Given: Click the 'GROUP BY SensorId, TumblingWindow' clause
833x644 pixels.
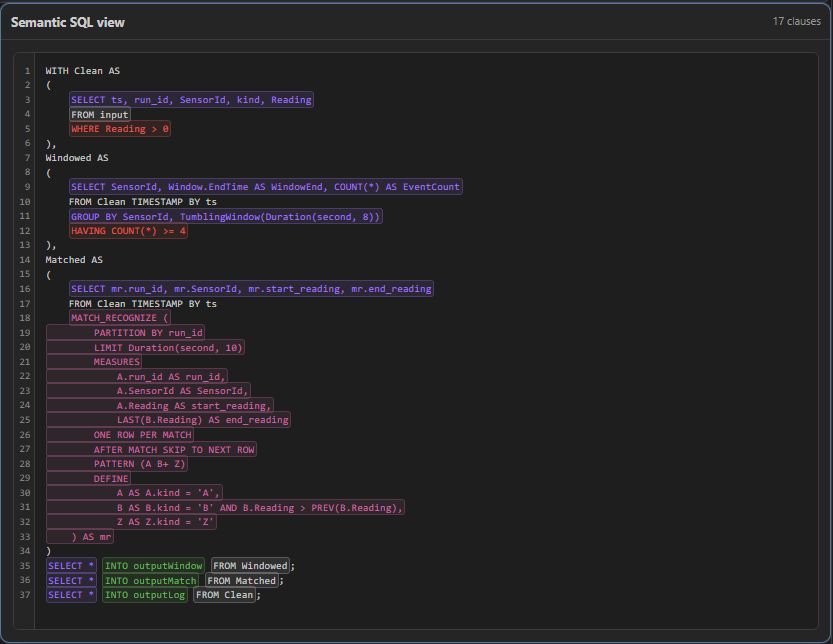Looking at the screenshot, I should 226,217.
